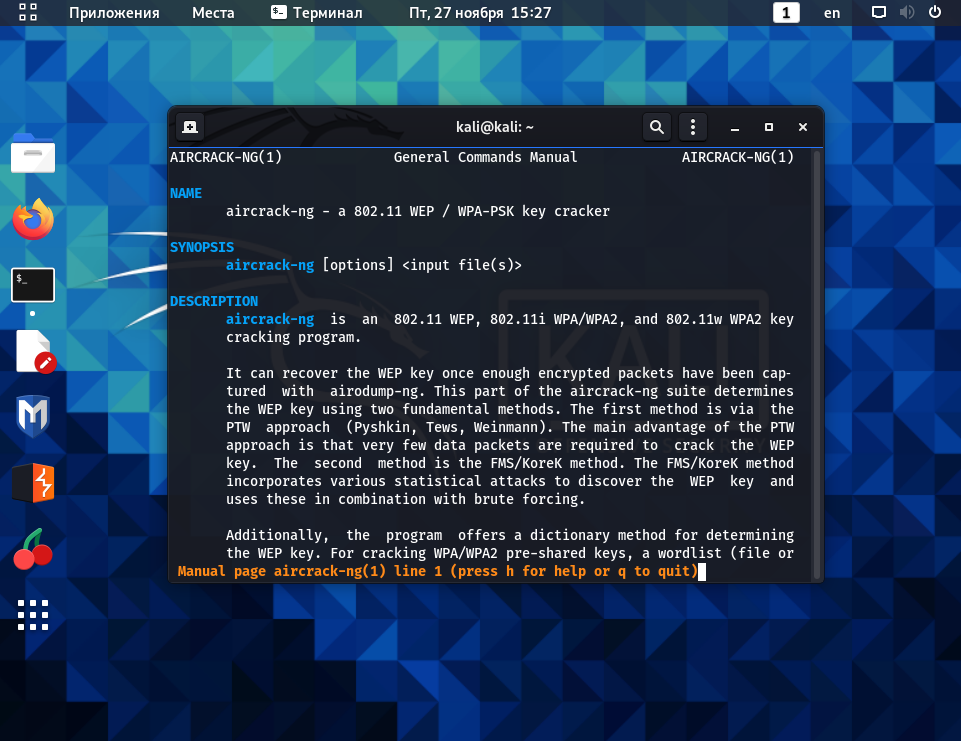Open the en keyboard layout menu

point(832,12)
